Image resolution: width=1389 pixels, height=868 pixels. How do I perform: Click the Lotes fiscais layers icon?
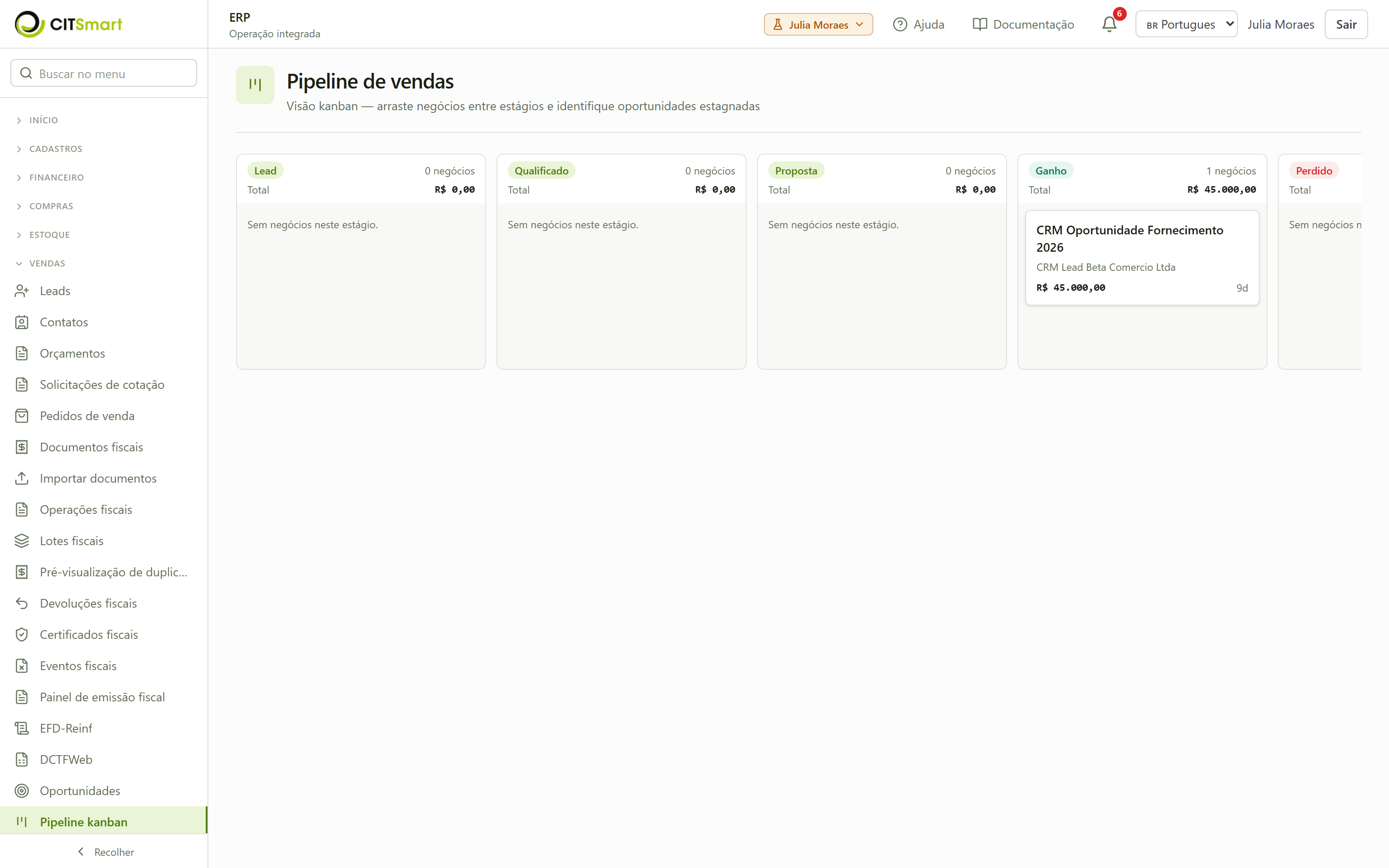22,541
